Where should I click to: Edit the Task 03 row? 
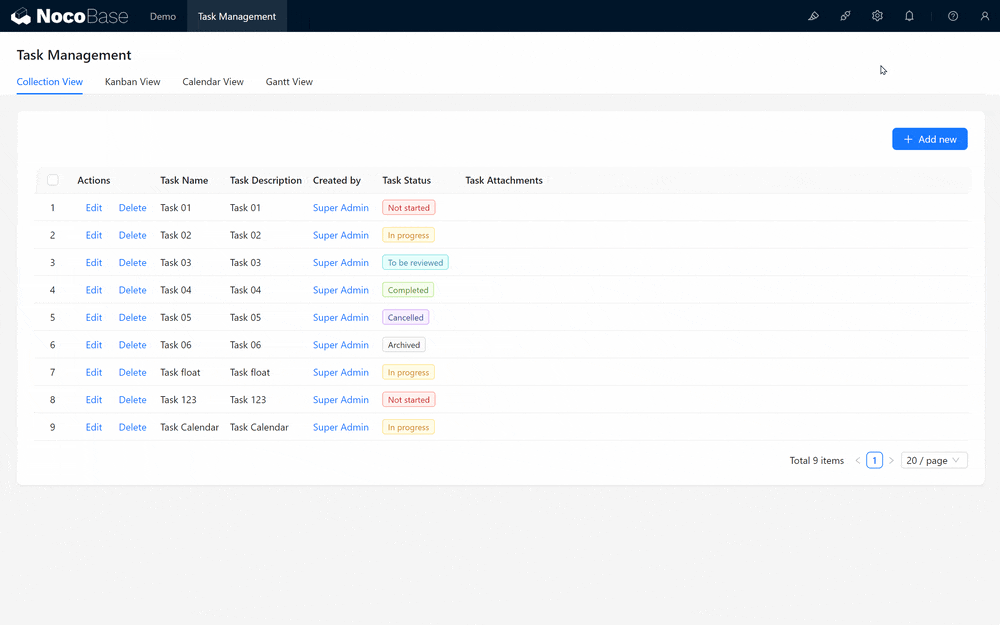94,263
